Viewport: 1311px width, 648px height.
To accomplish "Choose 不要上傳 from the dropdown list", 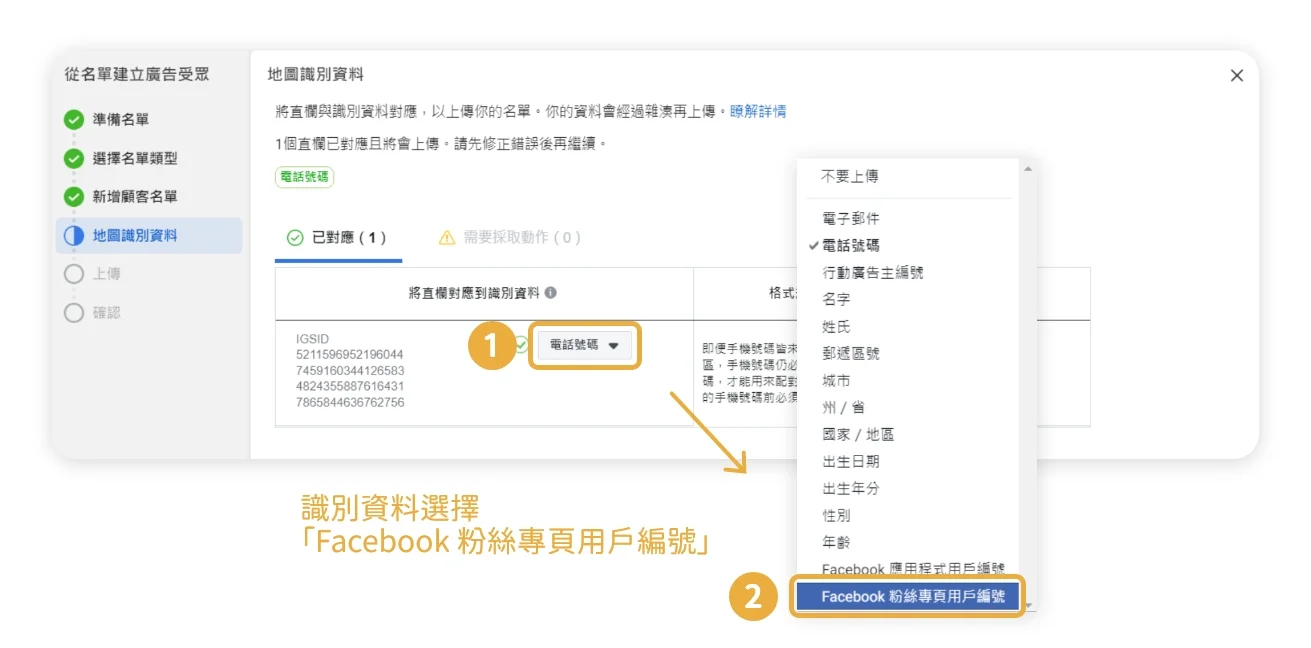I will click(850, 176).
